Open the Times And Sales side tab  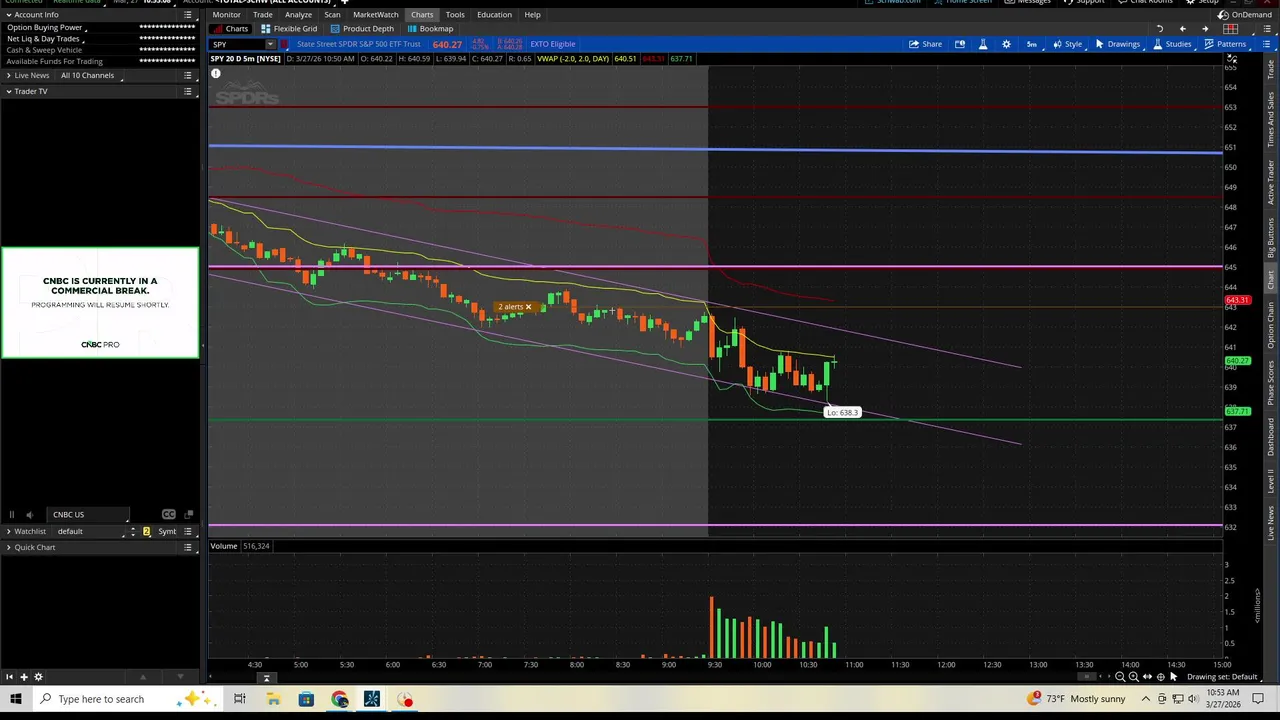click(1272, 120)
